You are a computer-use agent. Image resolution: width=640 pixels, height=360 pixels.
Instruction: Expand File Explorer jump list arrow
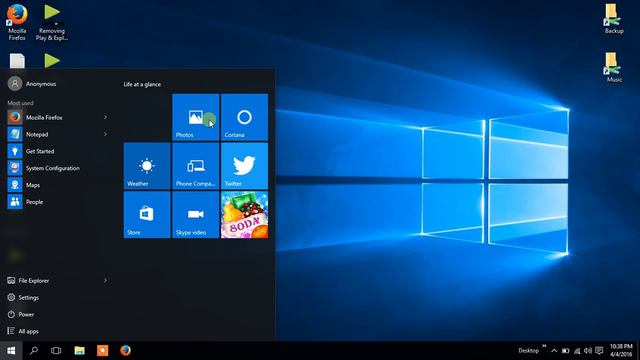coord(105,280)
